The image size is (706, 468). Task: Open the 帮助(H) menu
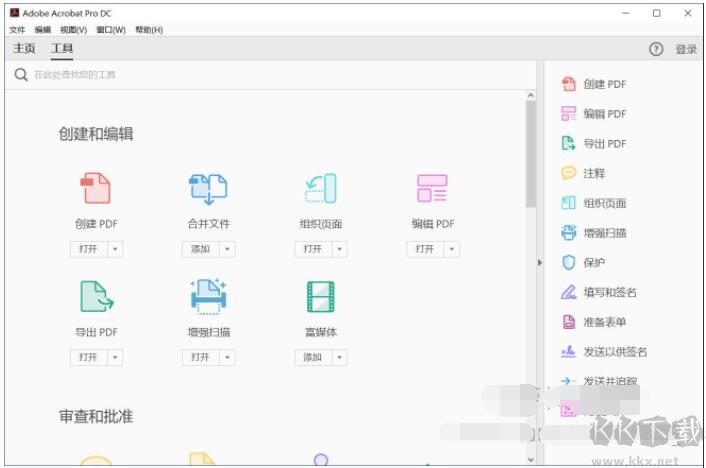tap(149, 30)
